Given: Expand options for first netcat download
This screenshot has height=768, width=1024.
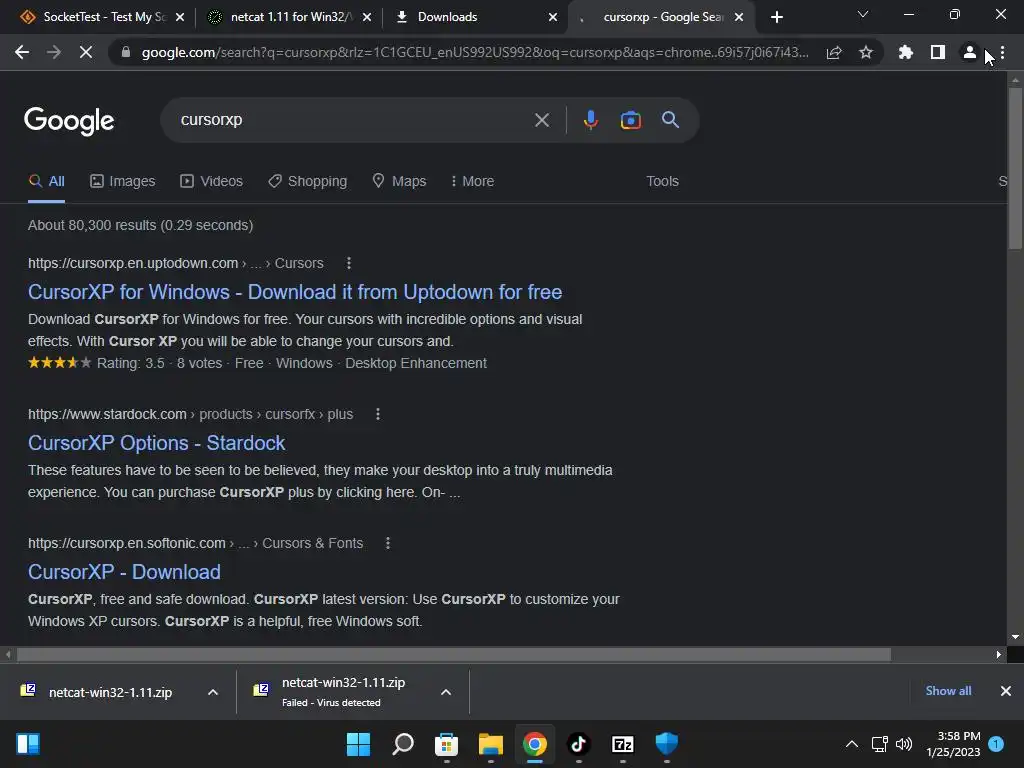Looking at the screenshot, I should click(x=213, y=692).
